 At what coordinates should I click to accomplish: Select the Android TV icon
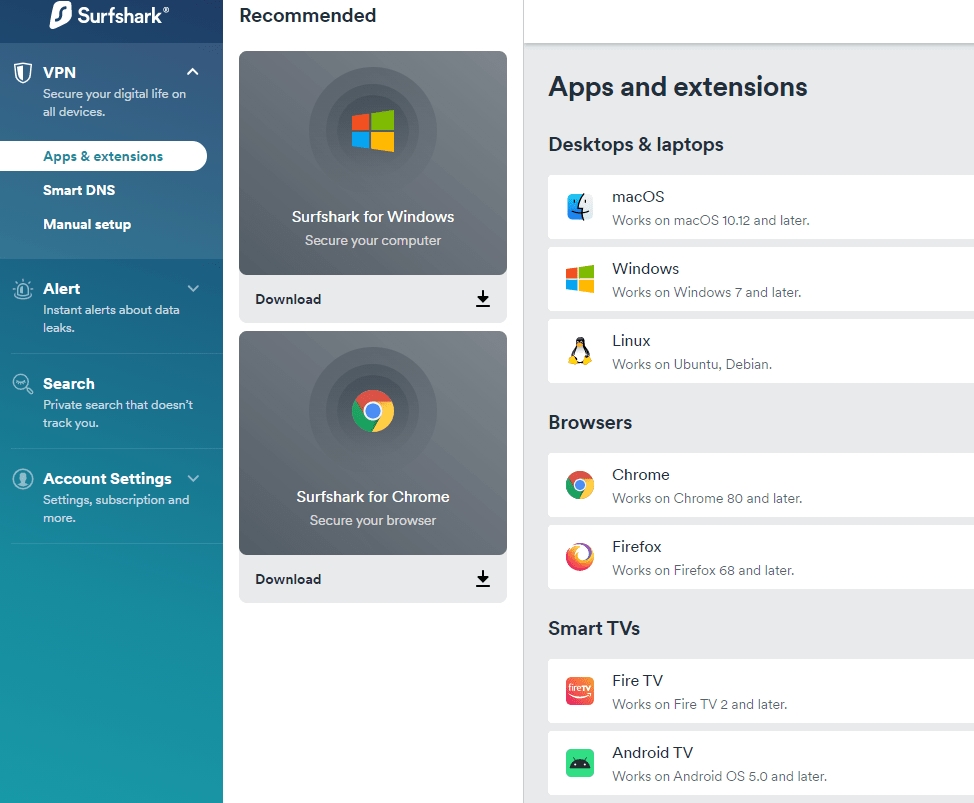pos(579,763)
